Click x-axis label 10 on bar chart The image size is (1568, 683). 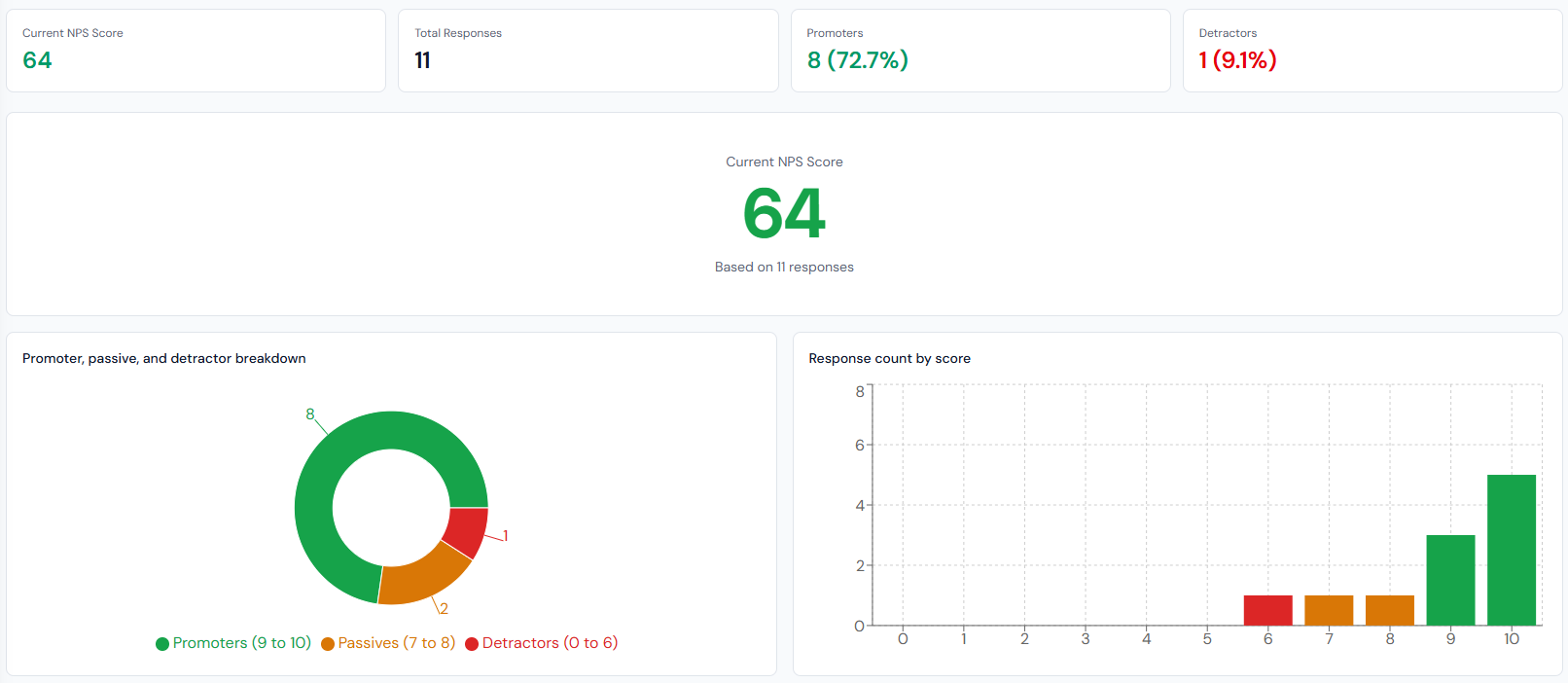[x=1512, y=639]
